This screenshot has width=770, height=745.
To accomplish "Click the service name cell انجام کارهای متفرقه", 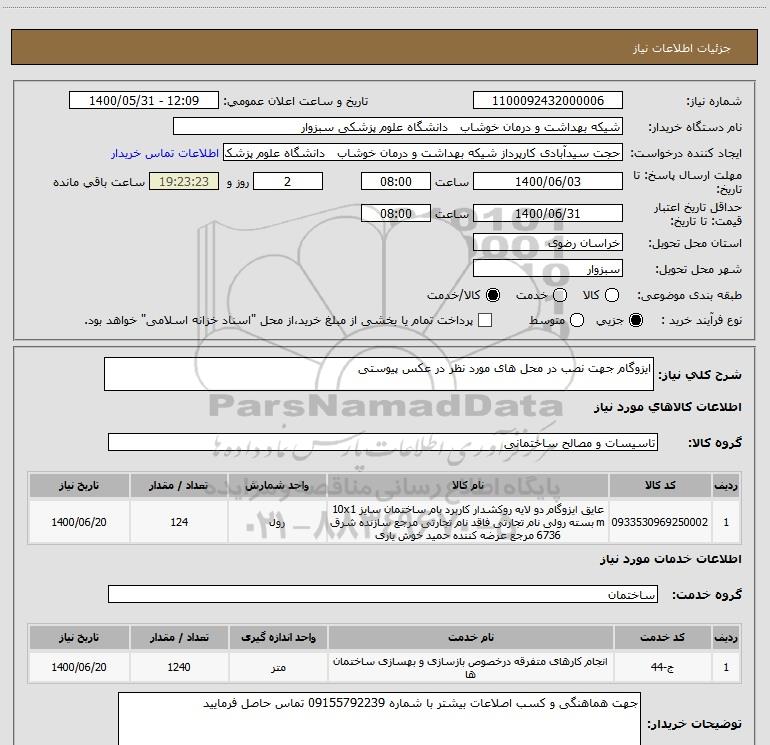I will (470, 667).
